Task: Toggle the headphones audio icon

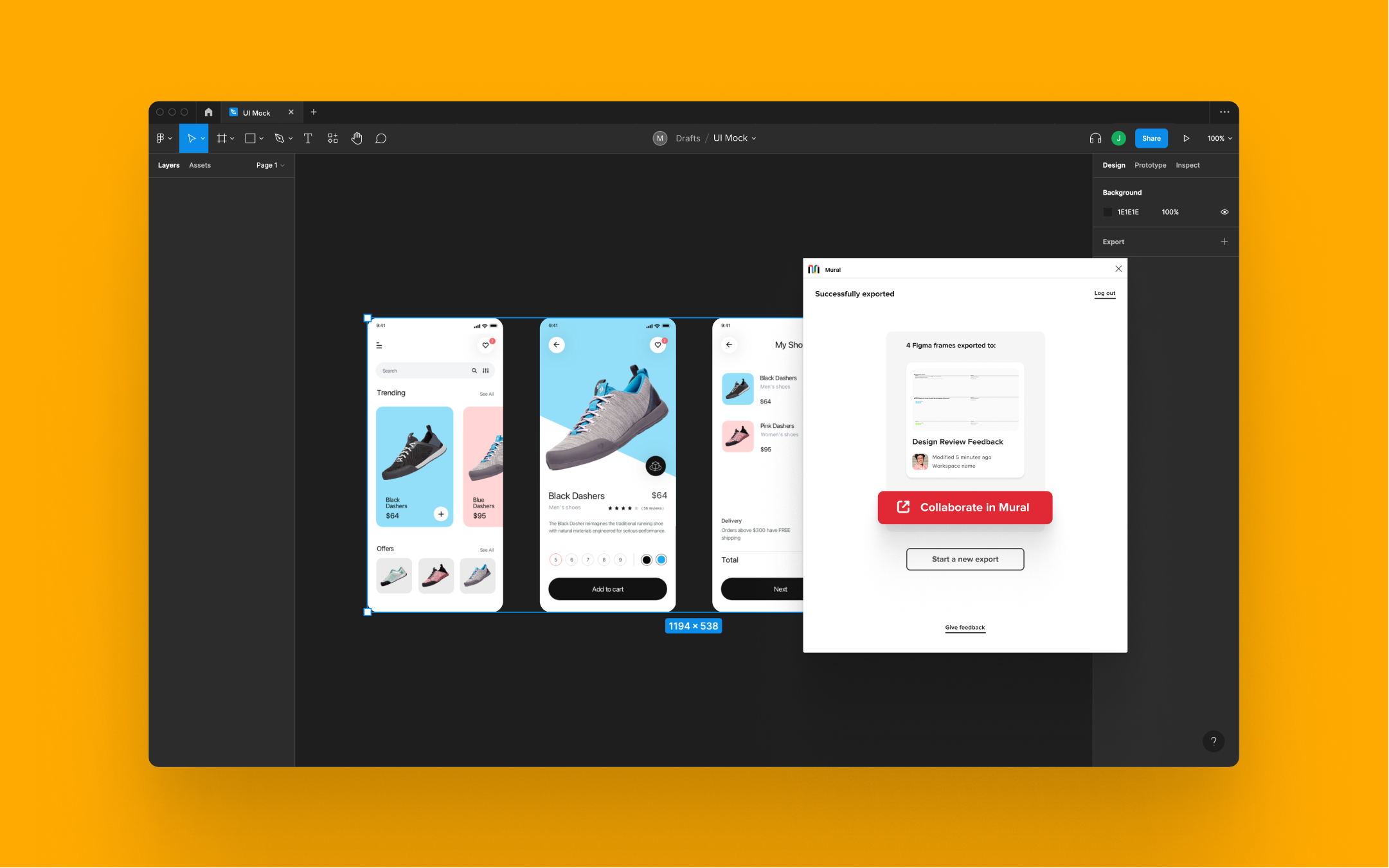Action: coord(1095,138)
